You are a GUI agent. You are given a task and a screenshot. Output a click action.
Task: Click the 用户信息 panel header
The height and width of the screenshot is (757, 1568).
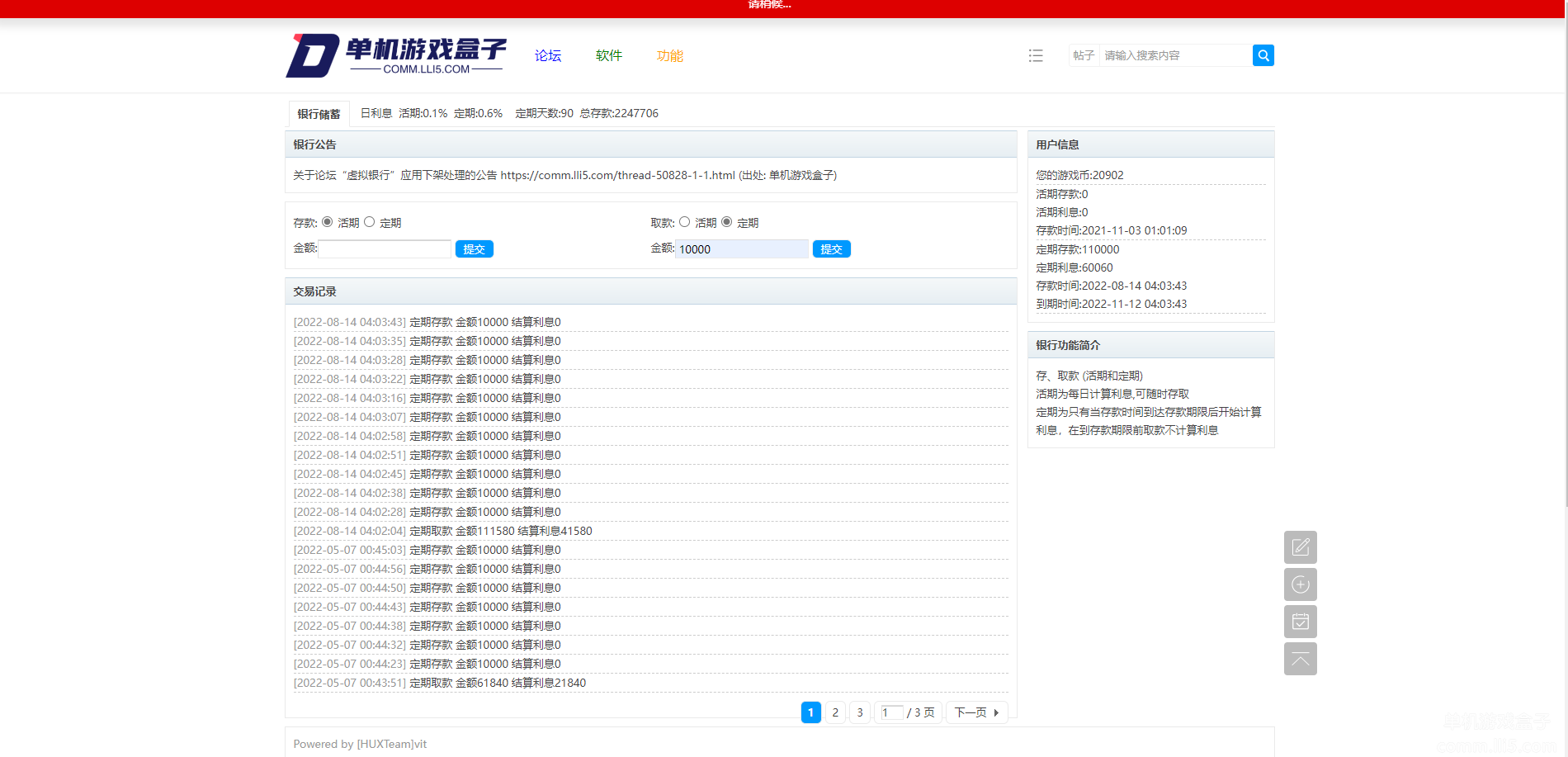[x=1151, y=144]
